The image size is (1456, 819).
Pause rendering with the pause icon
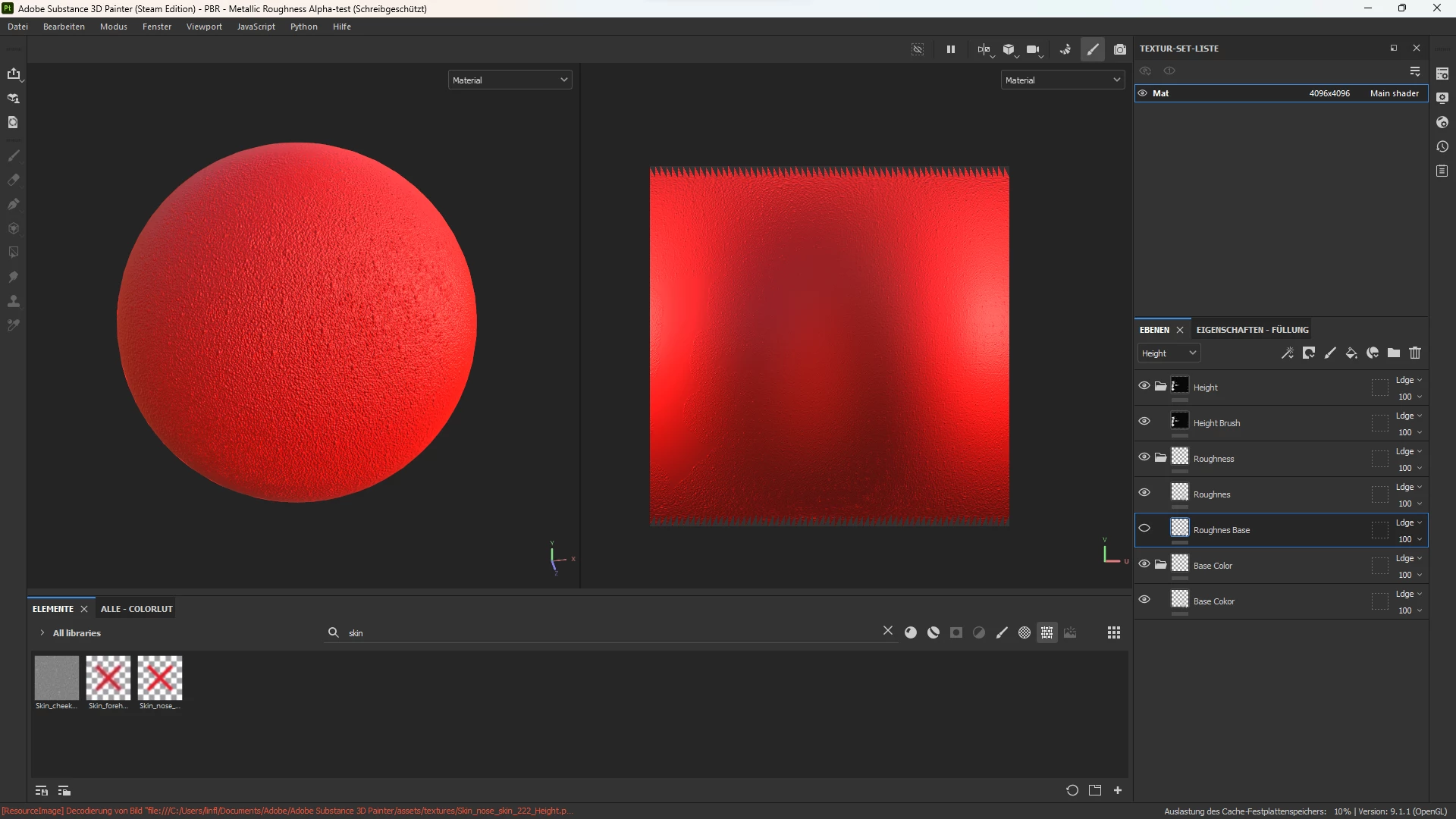tap(950, 50)
